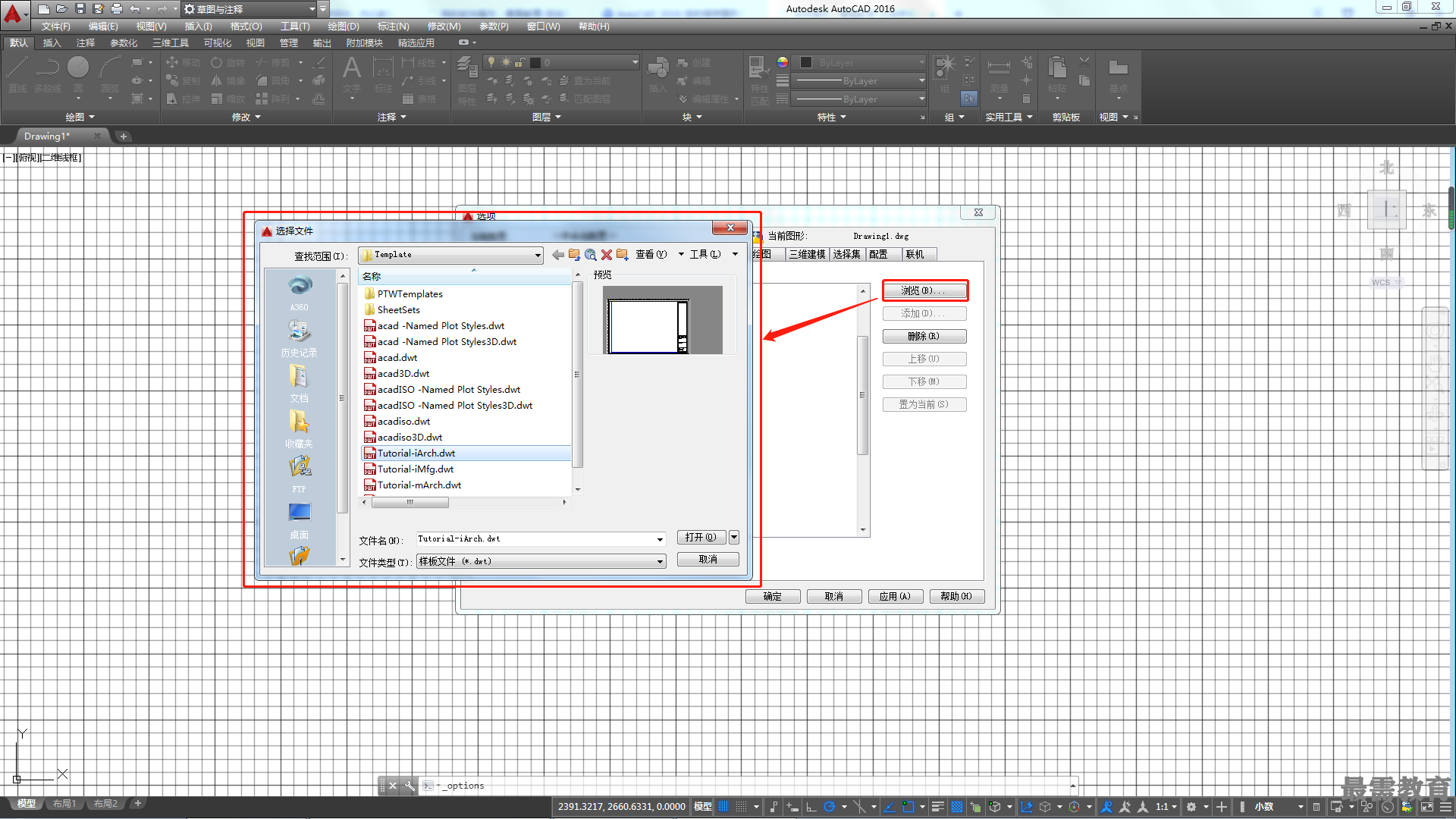Click the workspace switching gear in status bar
The width and height of the screenshot is (1456, 819).
pyautogui.click(x=1191, y=807)
